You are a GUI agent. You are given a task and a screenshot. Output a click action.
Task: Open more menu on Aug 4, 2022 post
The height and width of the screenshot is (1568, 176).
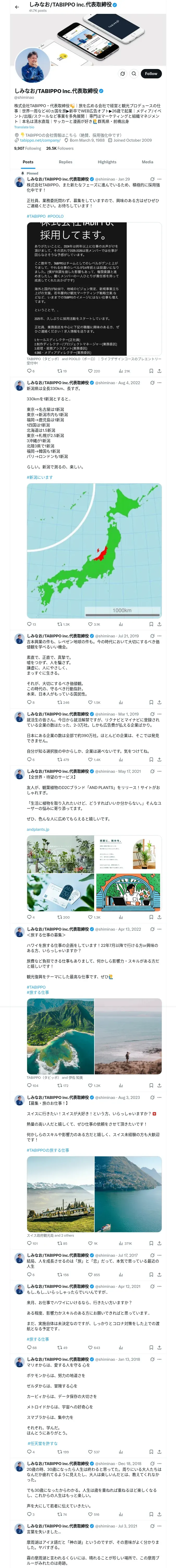click(160, 383)
